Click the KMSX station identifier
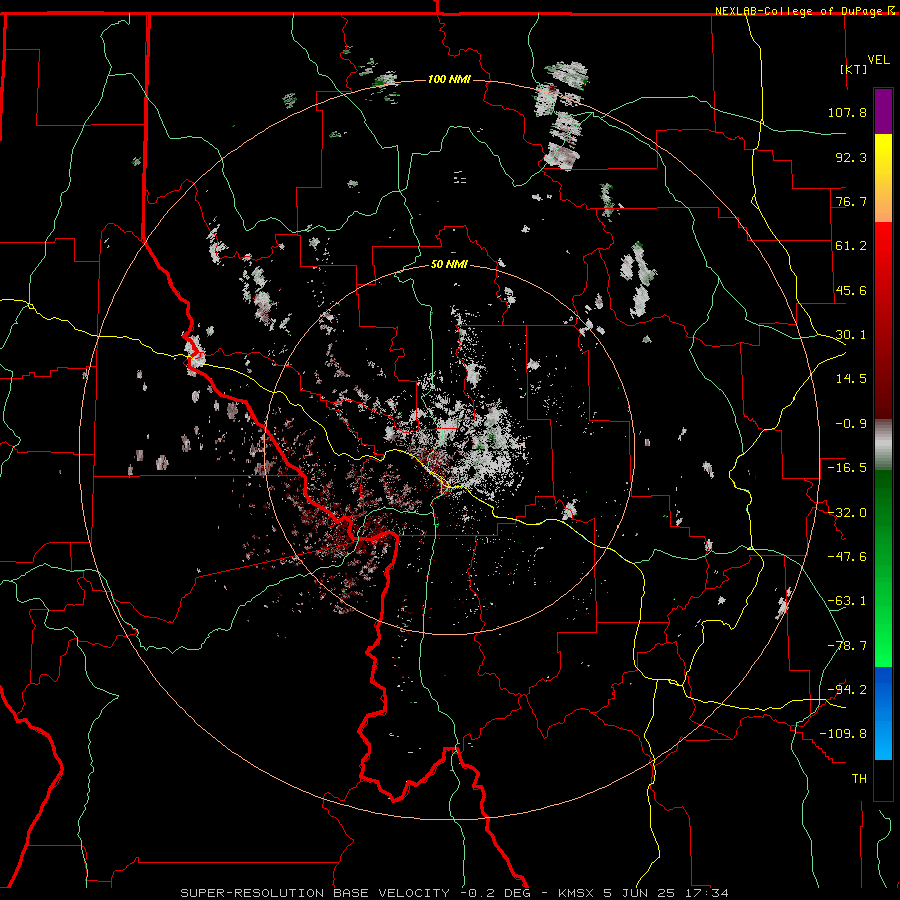This screenshot has width=900, height=900. tap(577, 893)
